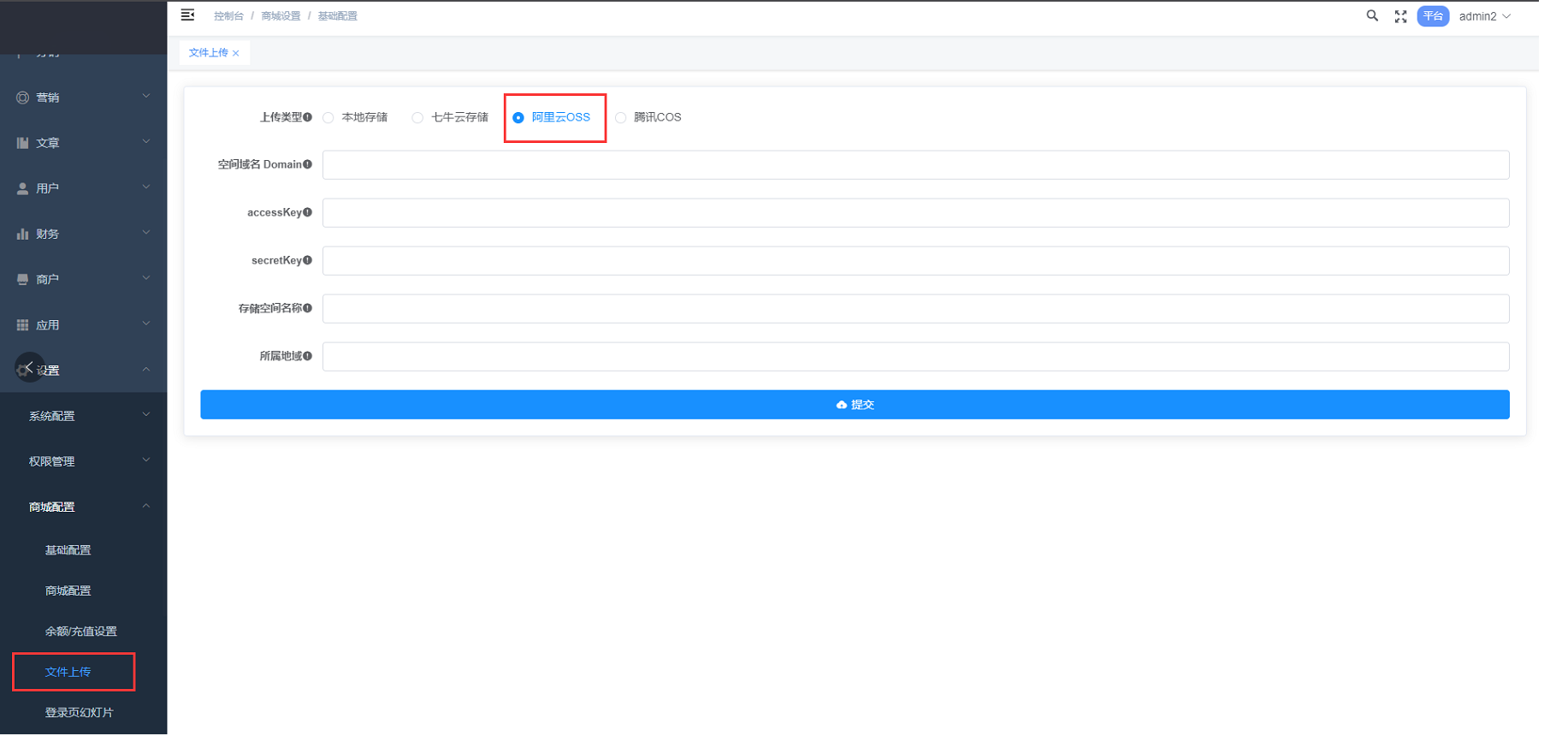Viewport: 1568px width, 736px height.
Task: Select 腾讯COS upload type
Action: coord(648,117)
